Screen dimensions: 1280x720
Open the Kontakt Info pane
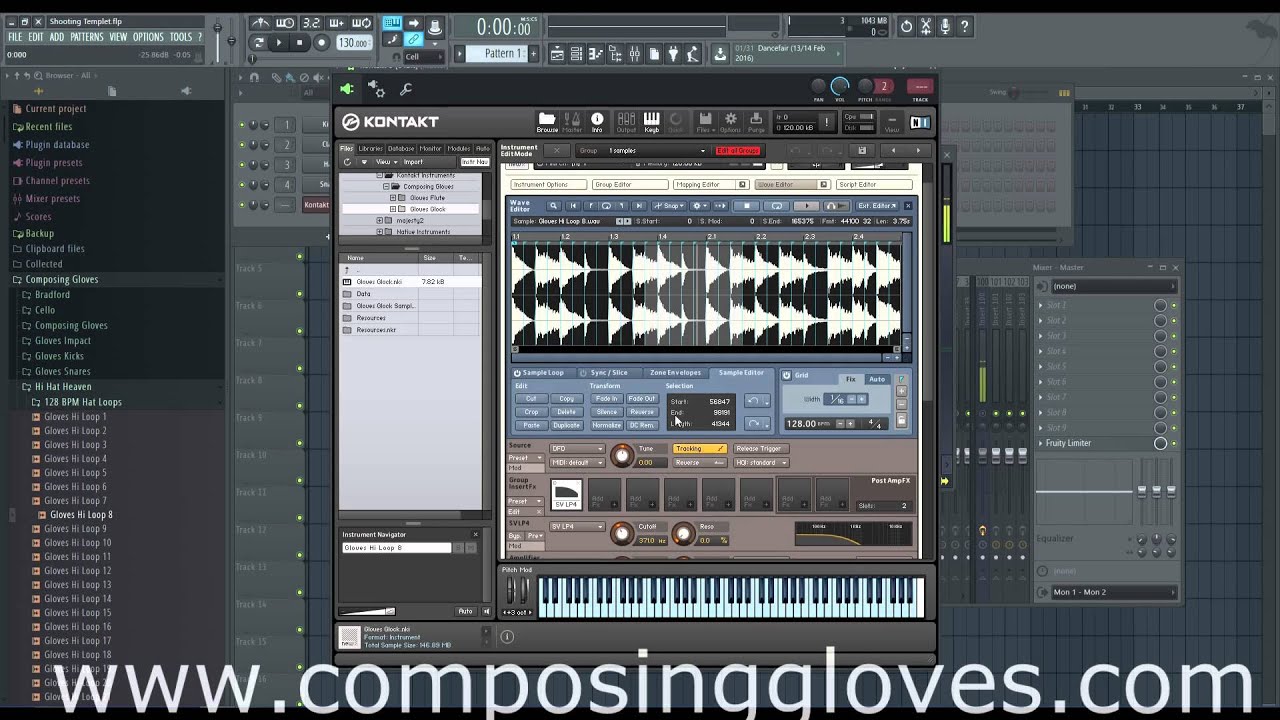click(x=597, y=122)
